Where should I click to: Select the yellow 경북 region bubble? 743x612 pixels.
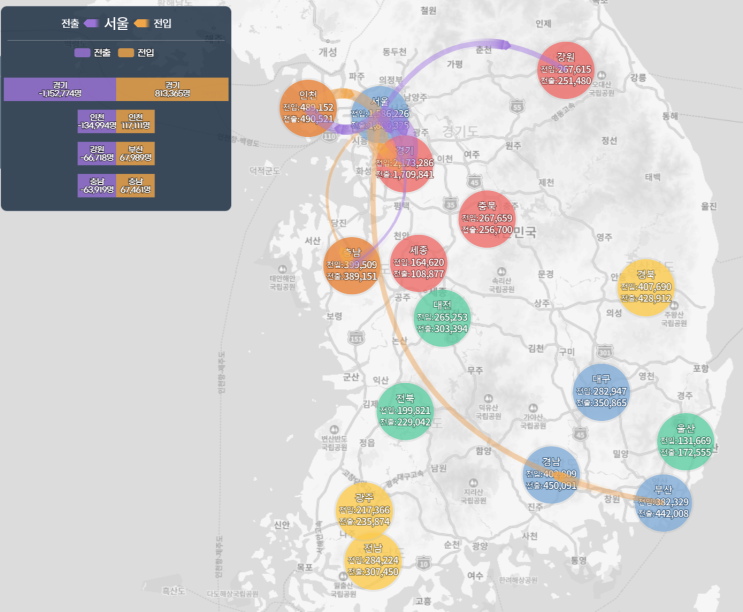(646, 288)
